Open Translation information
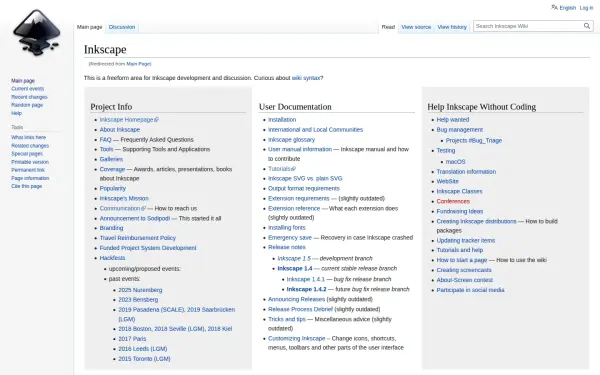 (x=466, y=172)
